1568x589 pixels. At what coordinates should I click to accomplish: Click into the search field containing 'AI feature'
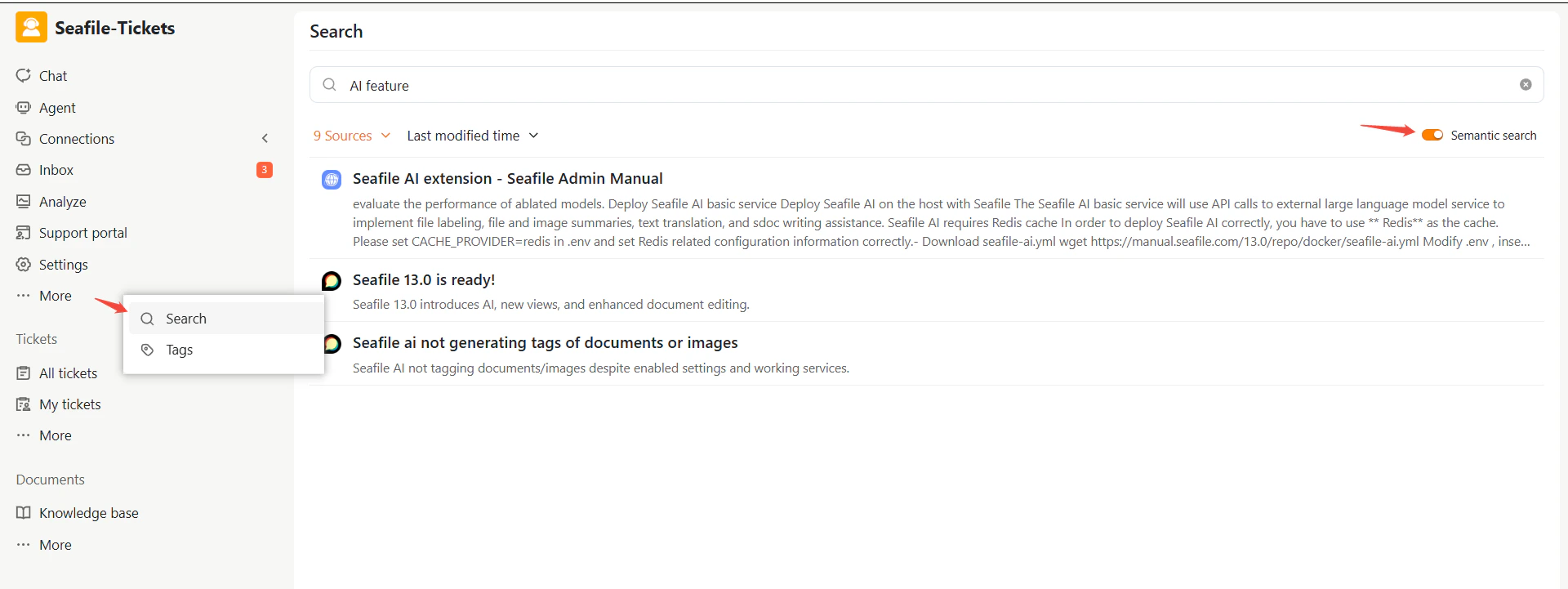(x=927, y=85)
